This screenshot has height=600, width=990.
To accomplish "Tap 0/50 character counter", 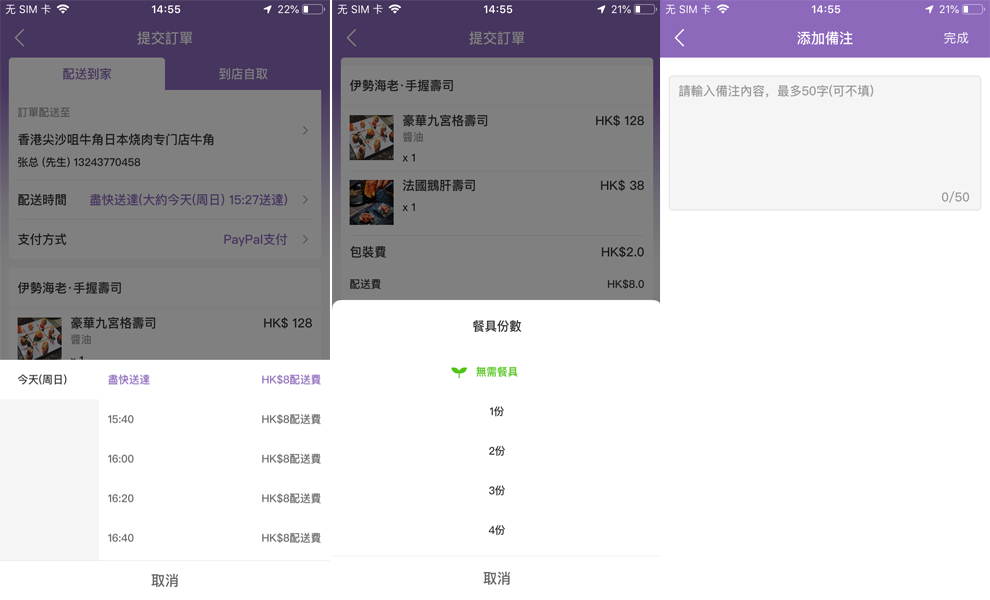I will (955, 197).
